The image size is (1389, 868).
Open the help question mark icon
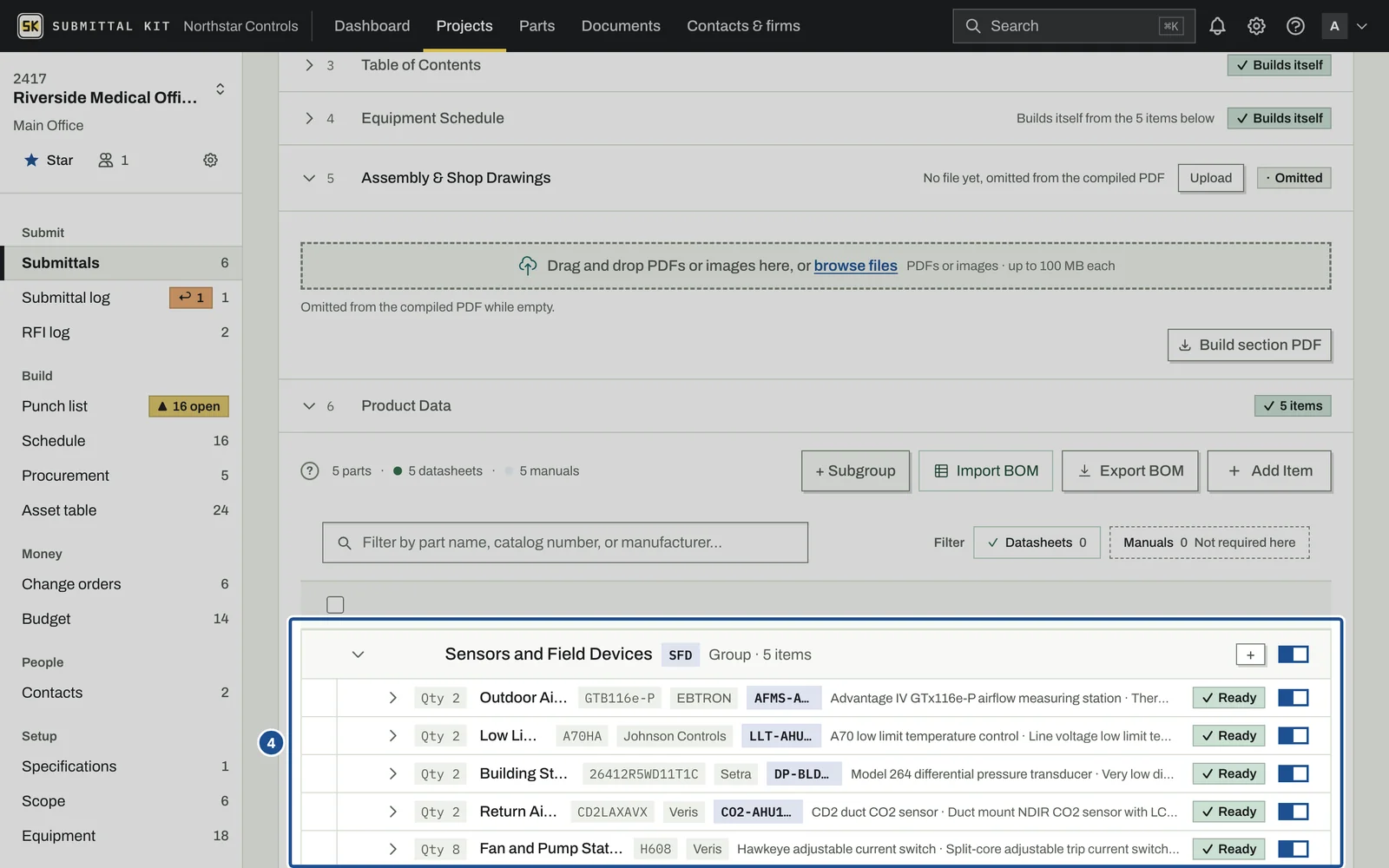tap(1295, 26)
